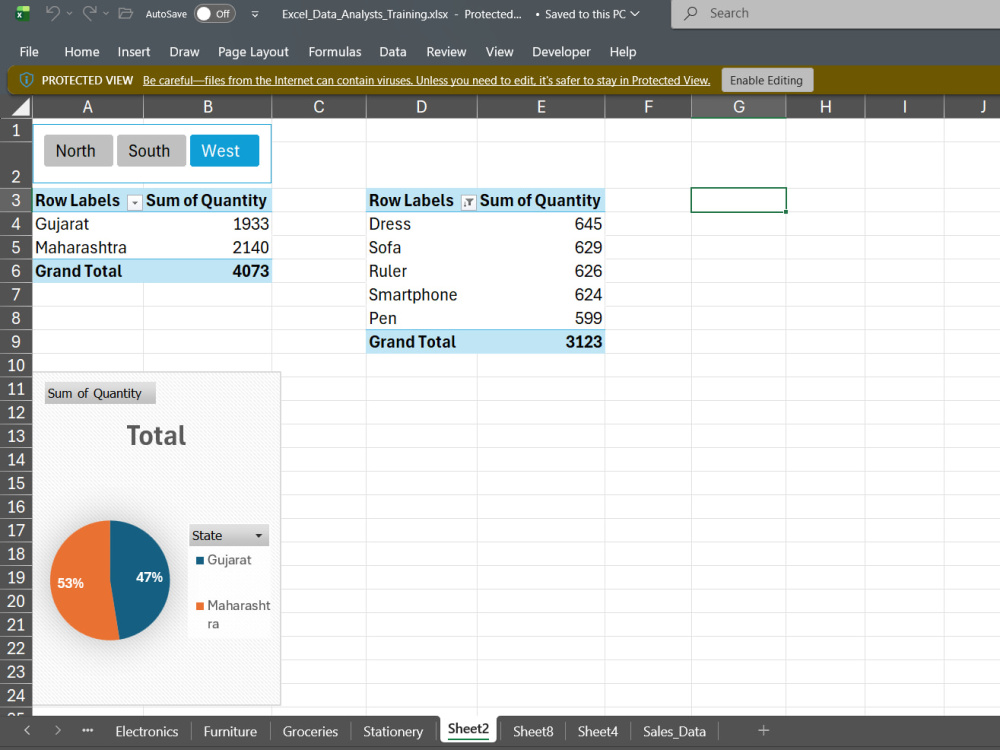Switch to the Home tab
The width and height of the screenshot is (1000, 750).
coord(82,52)
